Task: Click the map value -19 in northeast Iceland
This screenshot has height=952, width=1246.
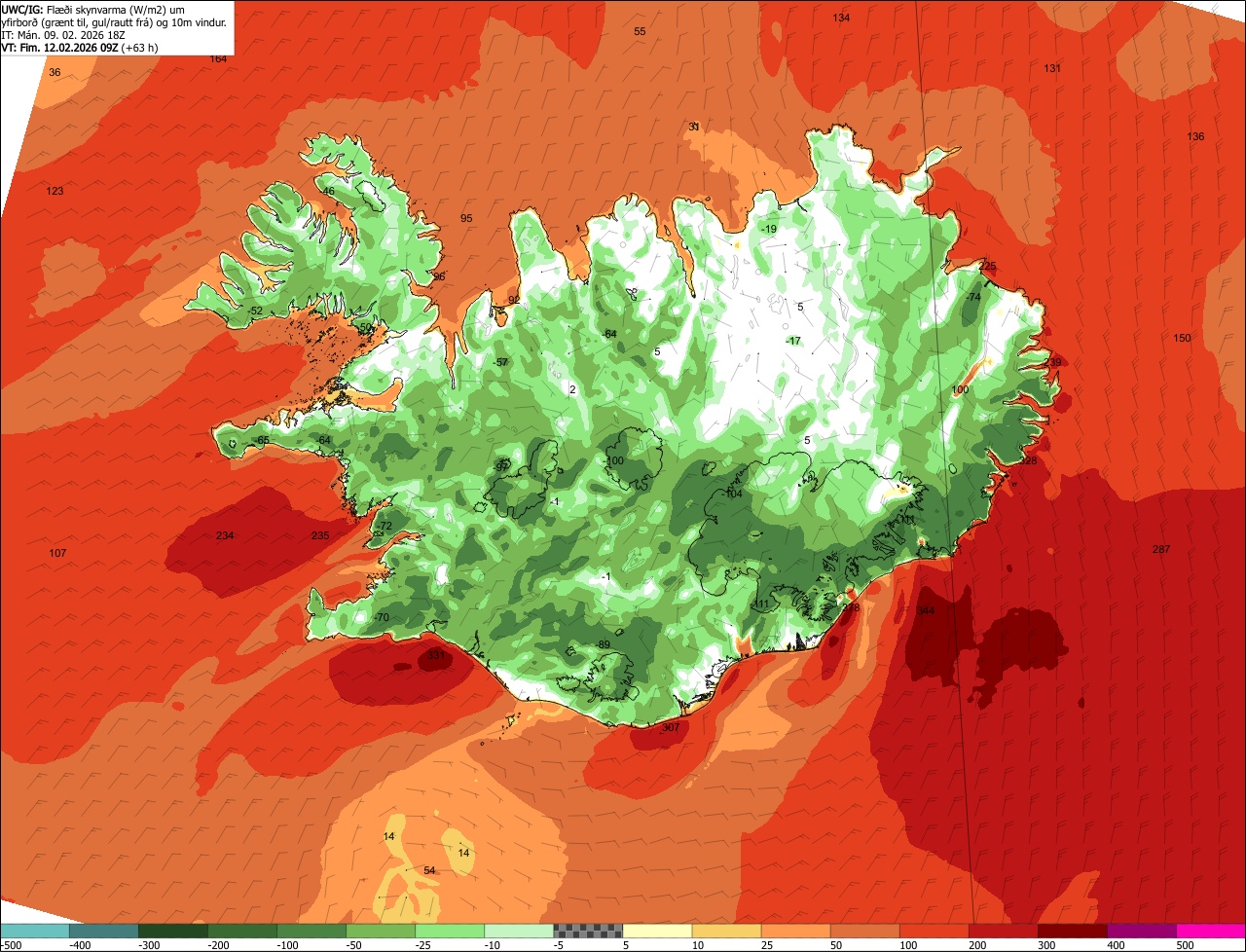Action: point(768,230)
